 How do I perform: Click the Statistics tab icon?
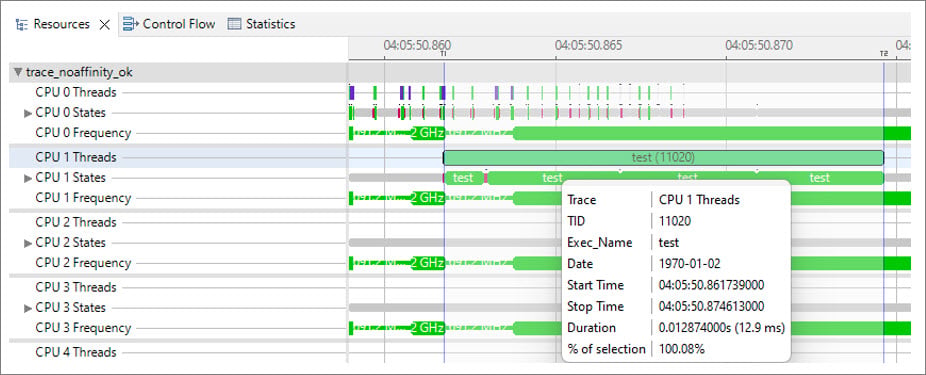click(234, 24)
